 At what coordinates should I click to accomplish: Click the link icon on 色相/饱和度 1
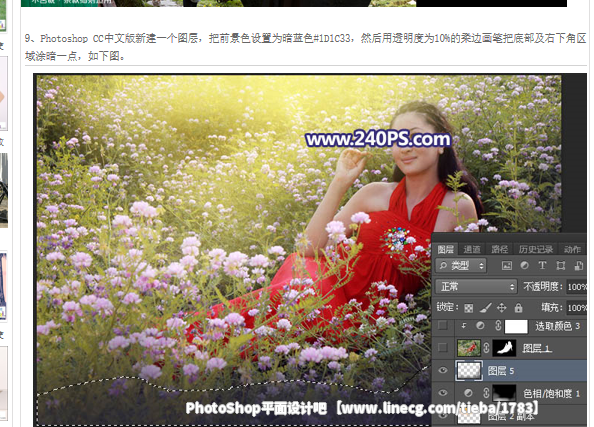tap(486, 393)
